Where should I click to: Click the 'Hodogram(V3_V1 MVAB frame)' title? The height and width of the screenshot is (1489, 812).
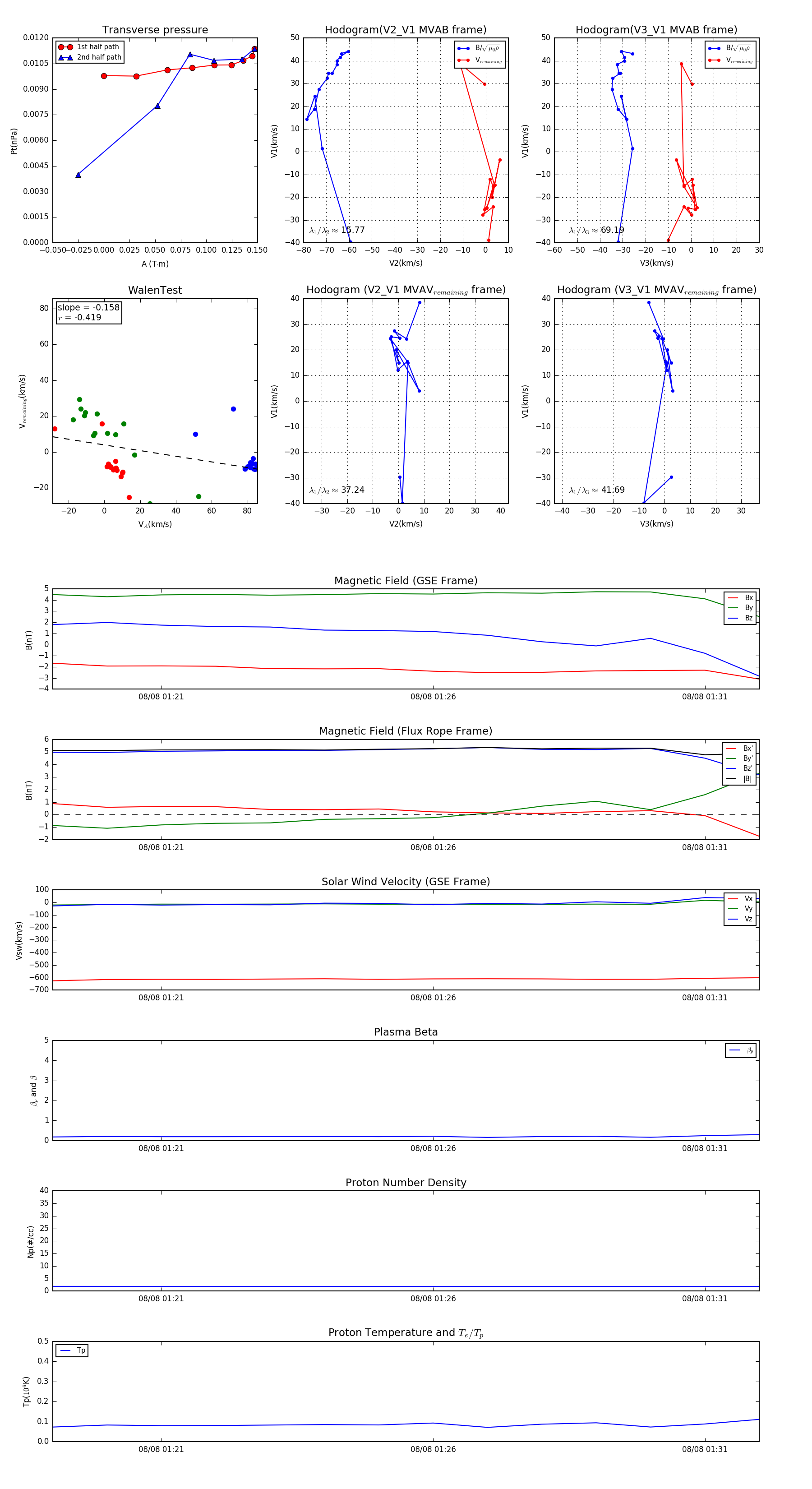coord(656,30)
